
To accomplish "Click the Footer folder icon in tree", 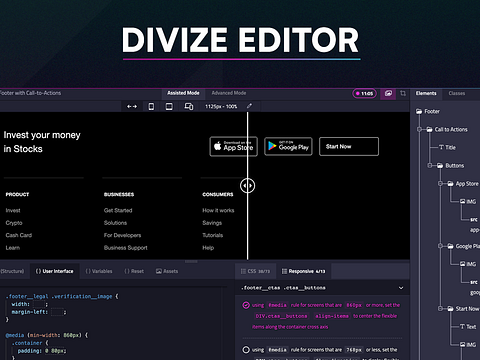I will (419, 111).
